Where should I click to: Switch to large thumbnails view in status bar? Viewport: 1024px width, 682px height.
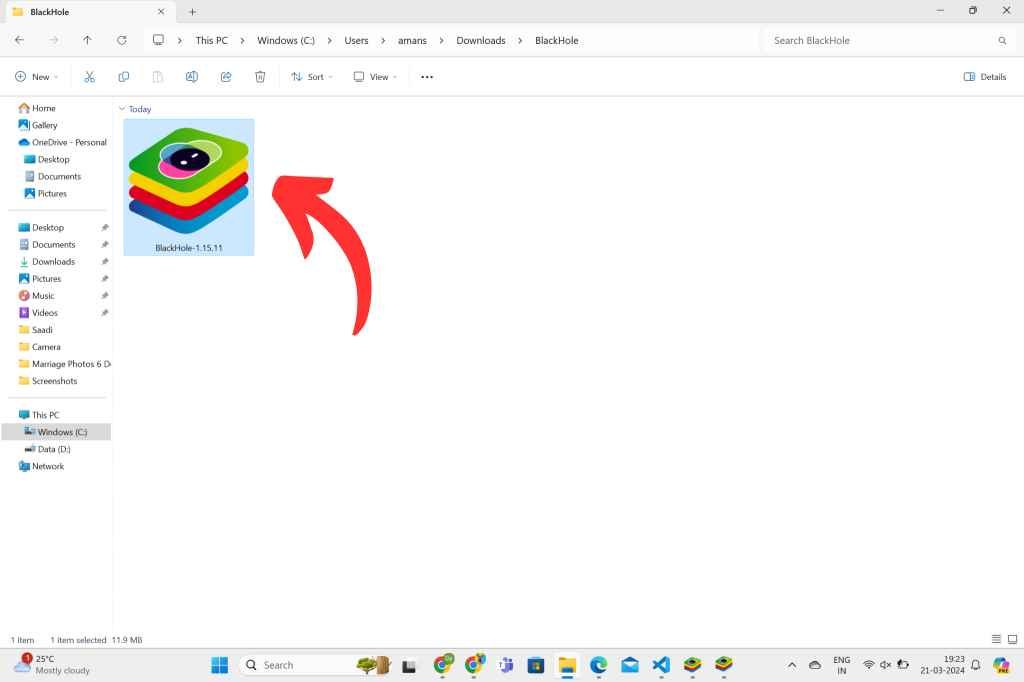click(x=1011, y=639)
